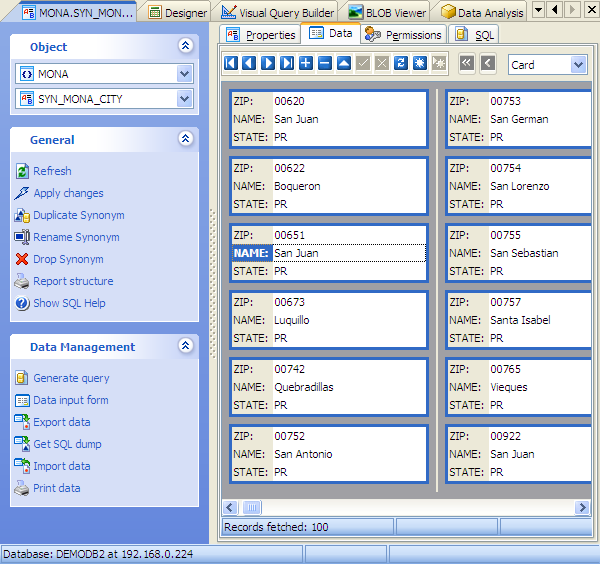This screenshot has width=600, height=564.
Task: Click the insert record plus icon
Action: 306,63
